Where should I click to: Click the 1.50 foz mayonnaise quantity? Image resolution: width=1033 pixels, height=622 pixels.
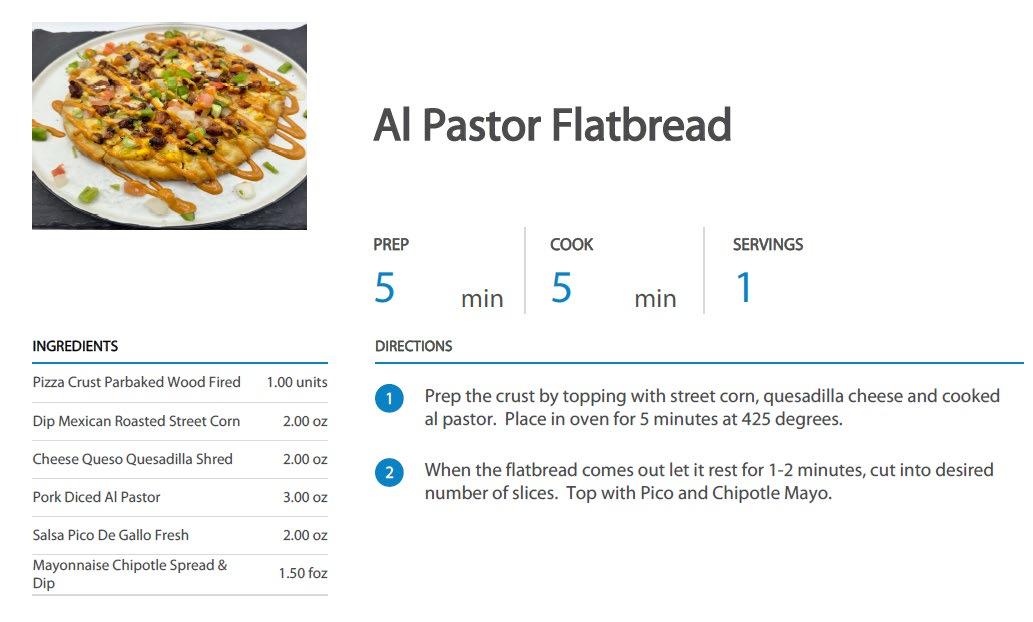point(303,573)
